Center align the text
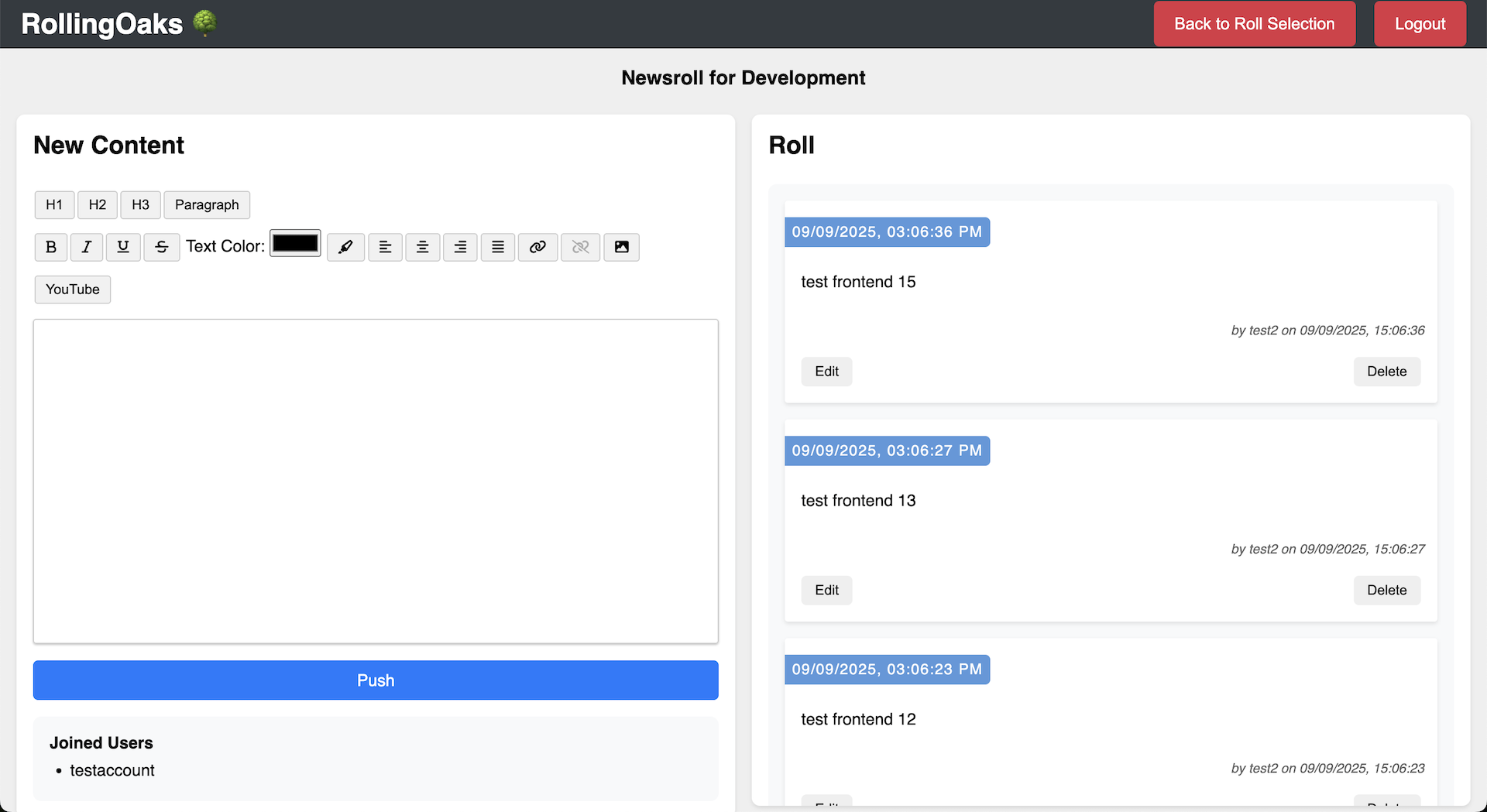The width and height of the screenshot is (1487, 812). [x=423, y=247]
